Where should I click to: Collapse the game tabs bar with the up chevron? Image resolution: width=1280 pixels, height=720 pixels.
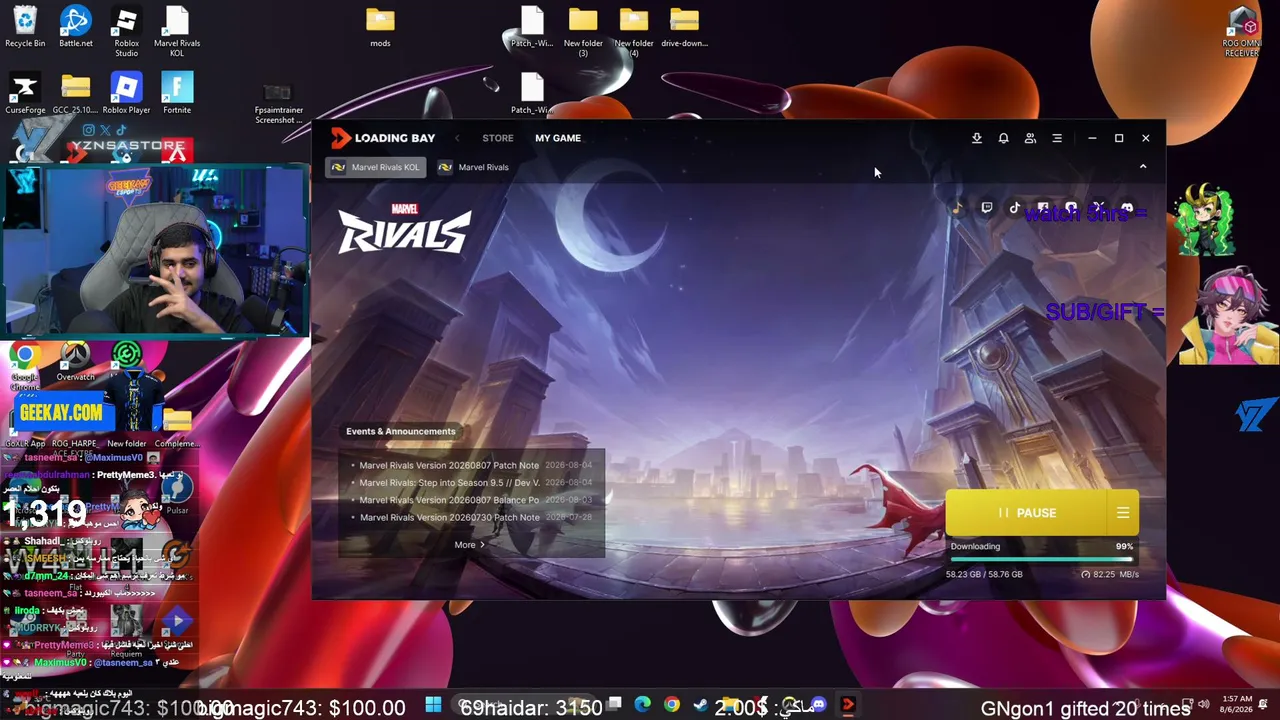point(1143,167)
